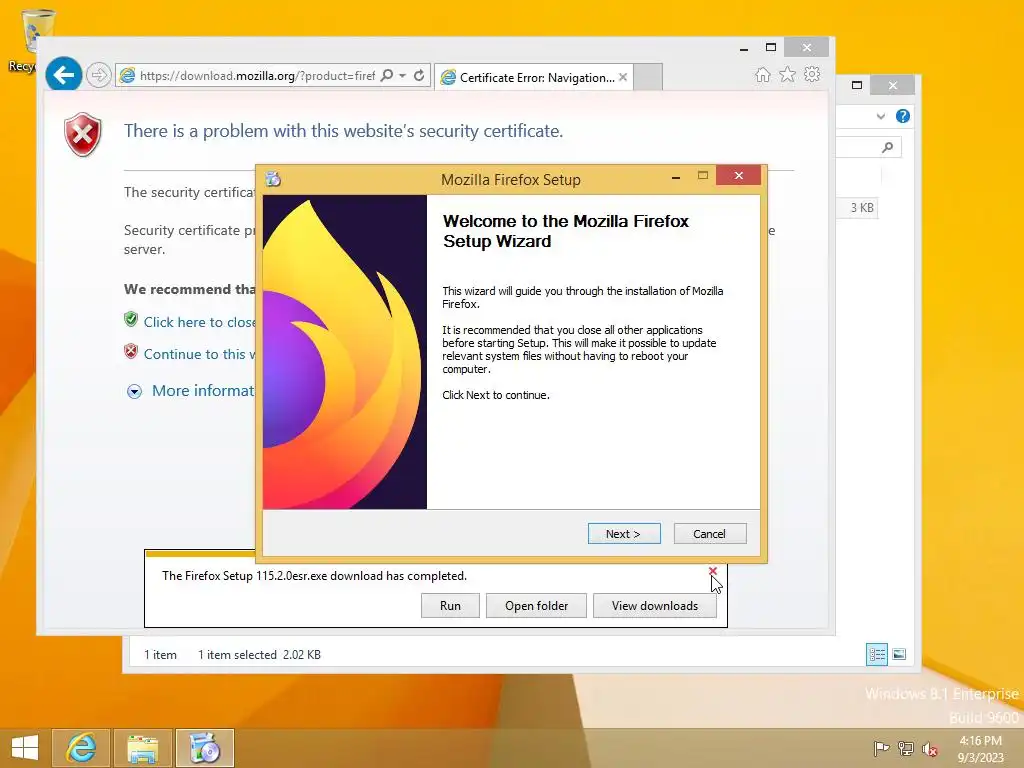Screen dimensions: 1024x768
Task: Click the download completed message text
Action: (314, 576)
